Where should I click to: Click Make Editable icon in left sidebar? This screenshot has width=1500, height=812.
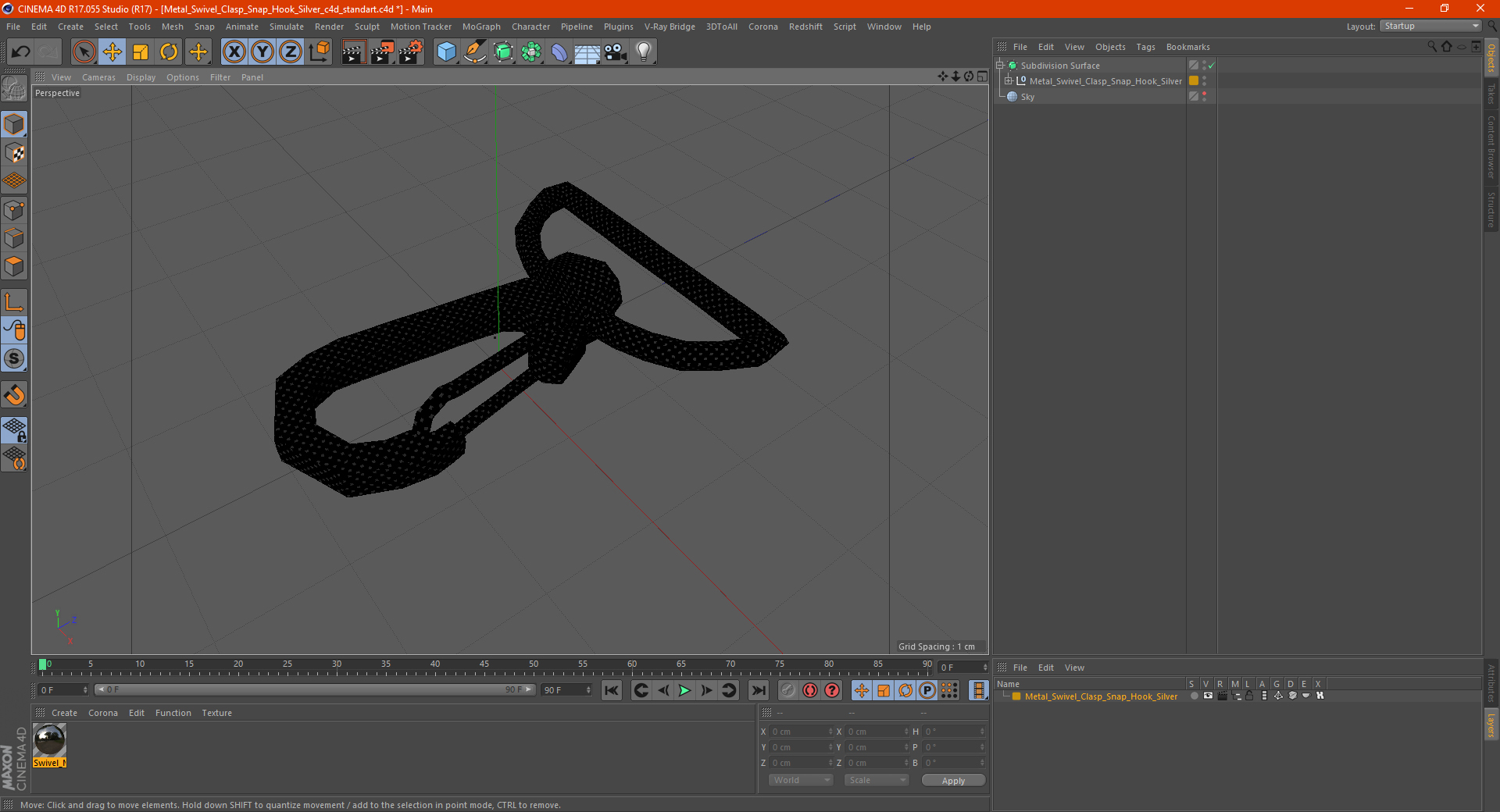[x=14, y=89]
